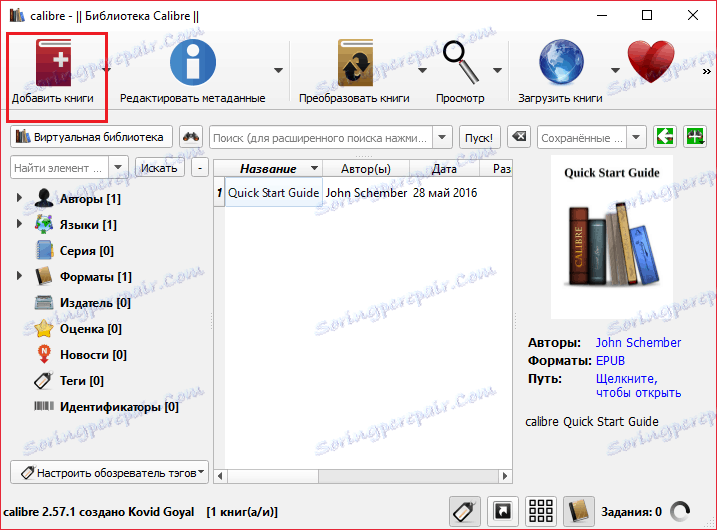Click Щелкните, чтобы открыть path link
Viewport: 717px width, 530px height.
click(x=638, y=385)
